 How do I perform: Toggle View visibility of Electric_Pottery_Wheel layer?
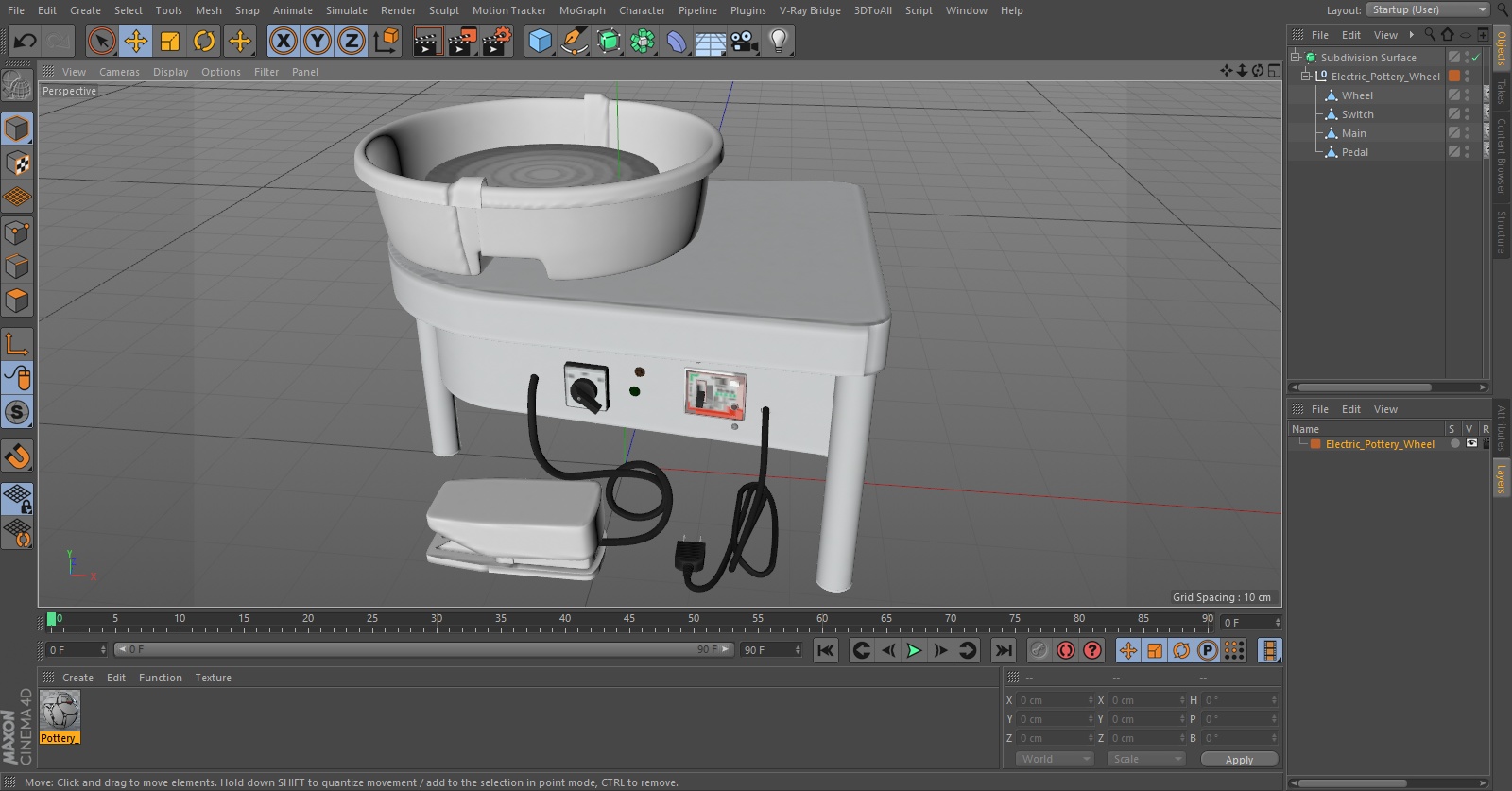pos(1471,444)
